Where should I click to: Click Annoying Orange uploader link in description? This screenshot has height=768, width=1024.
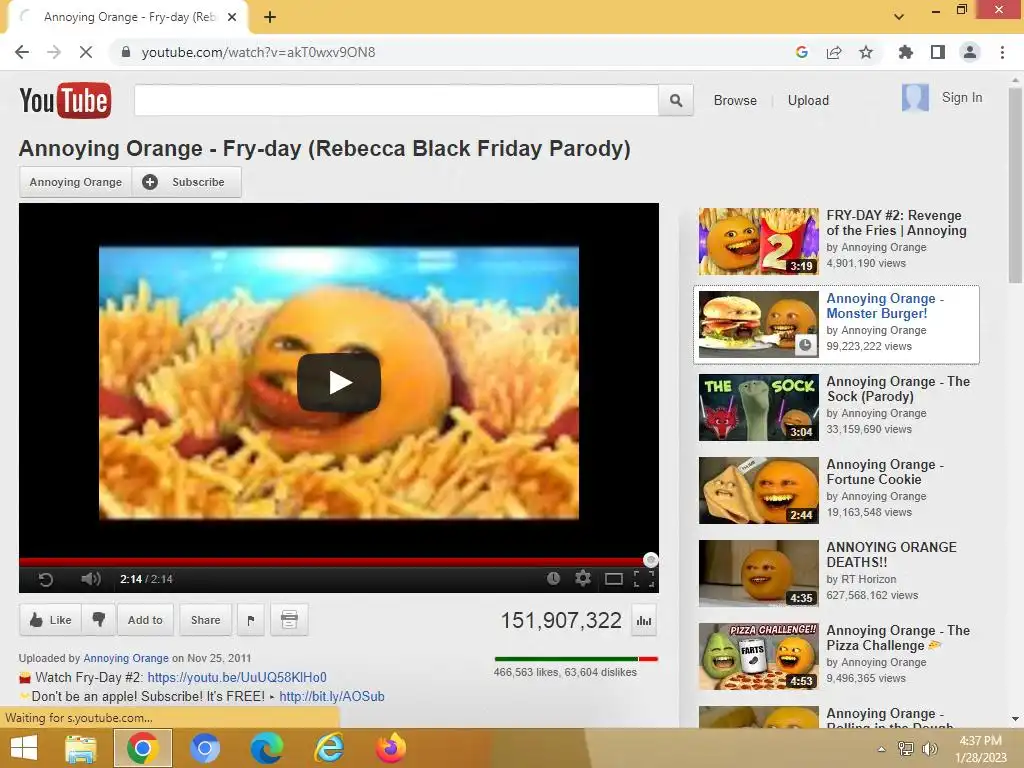125,658
